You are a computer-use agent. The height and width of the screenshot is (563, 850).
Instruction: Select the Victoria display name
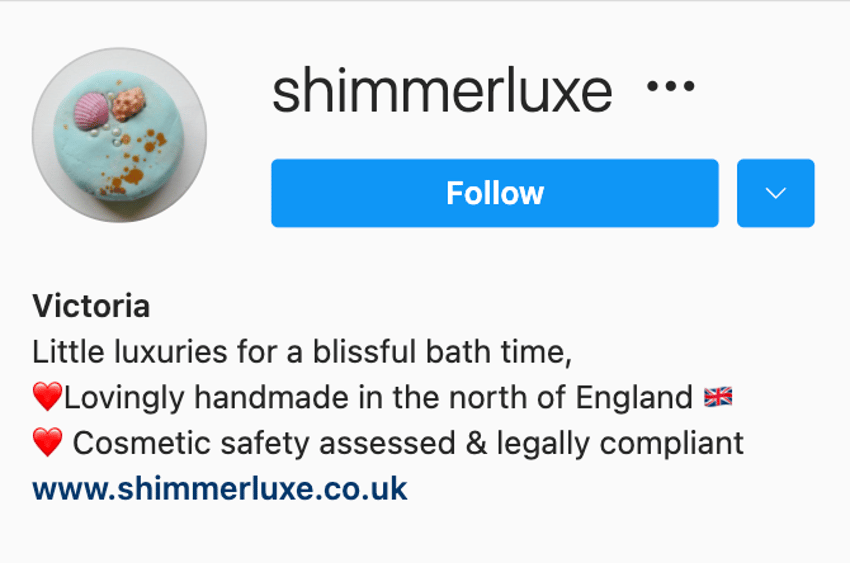point(91,306)
